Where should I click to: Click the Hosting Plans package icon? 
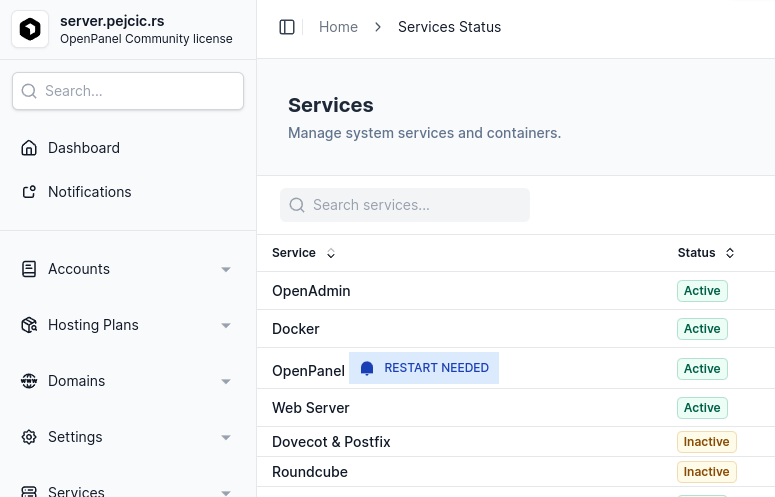point(29,325)
